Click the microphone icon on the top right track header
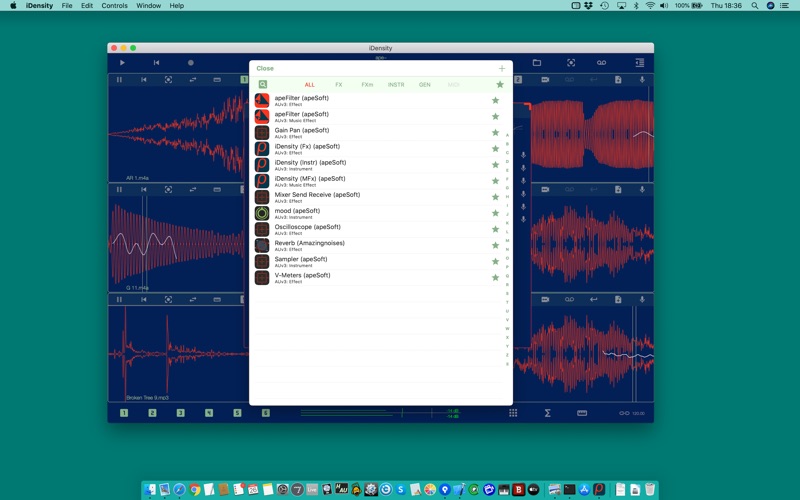 coord(642,80)
